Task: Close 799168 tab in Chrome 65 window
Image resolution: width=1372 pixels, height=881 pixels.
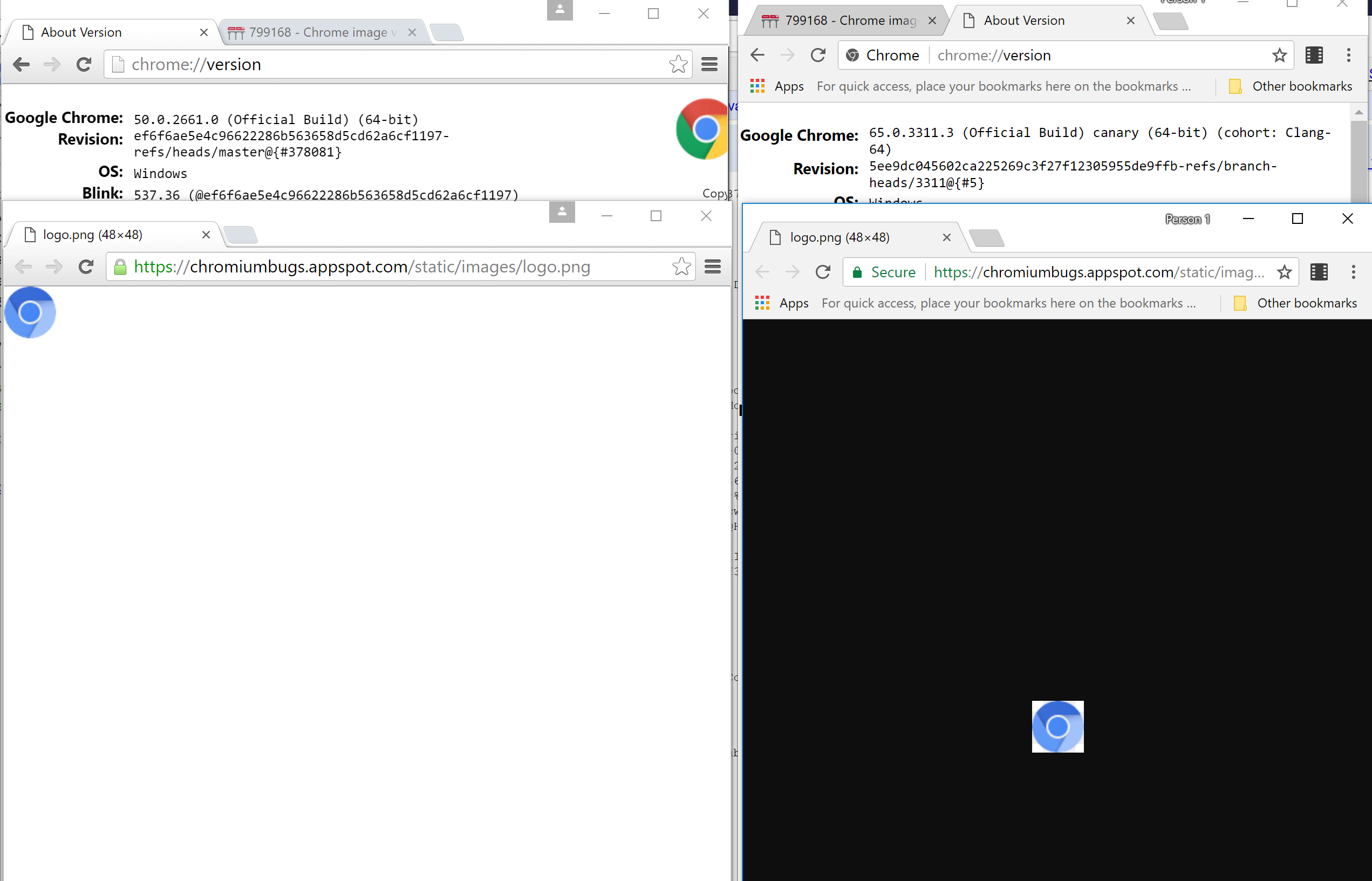Action: pos(932,21)
